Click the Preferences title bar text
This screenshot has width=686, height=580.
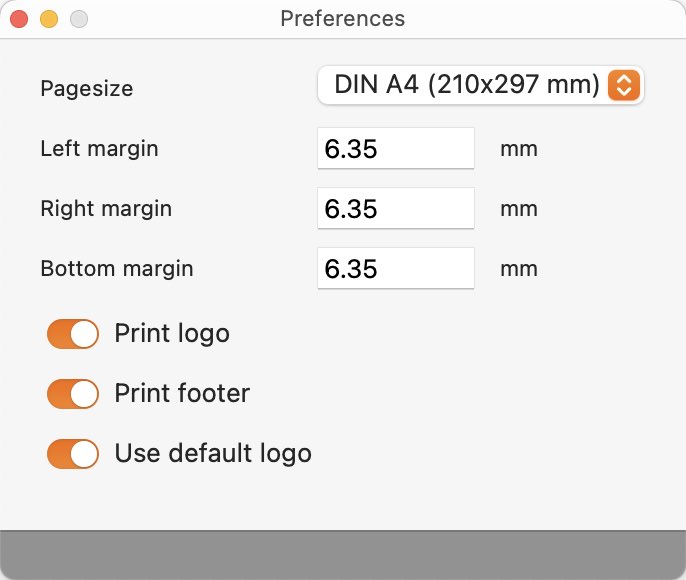pos(343,19)
